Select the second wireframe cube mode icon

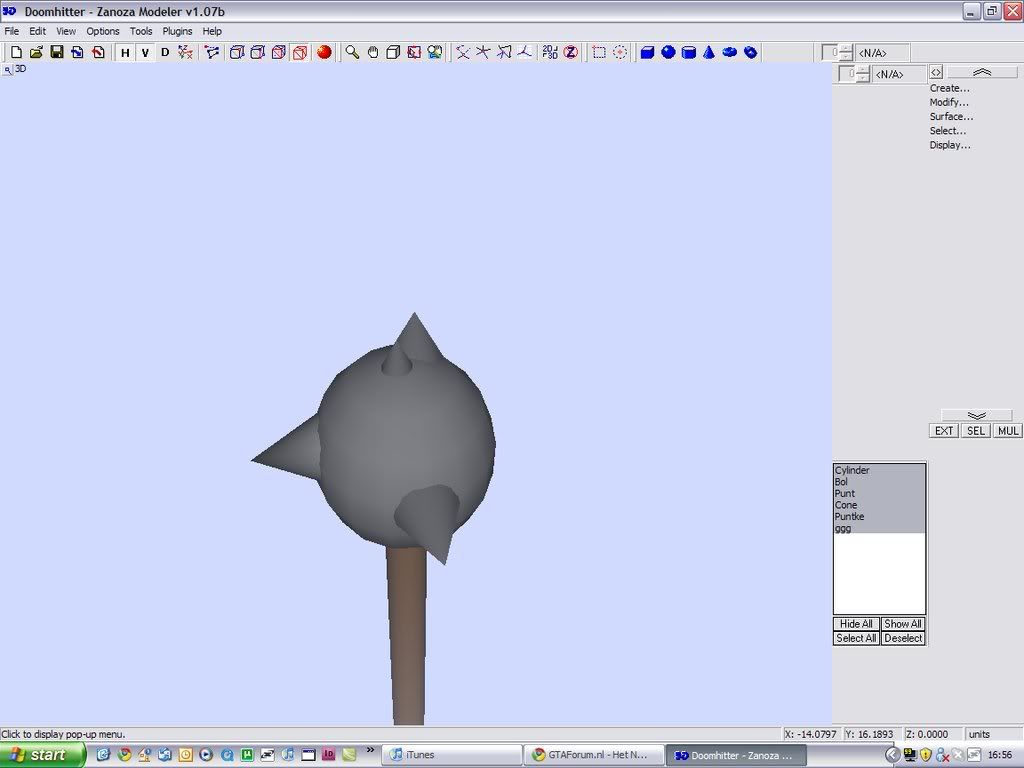[258, 52]
